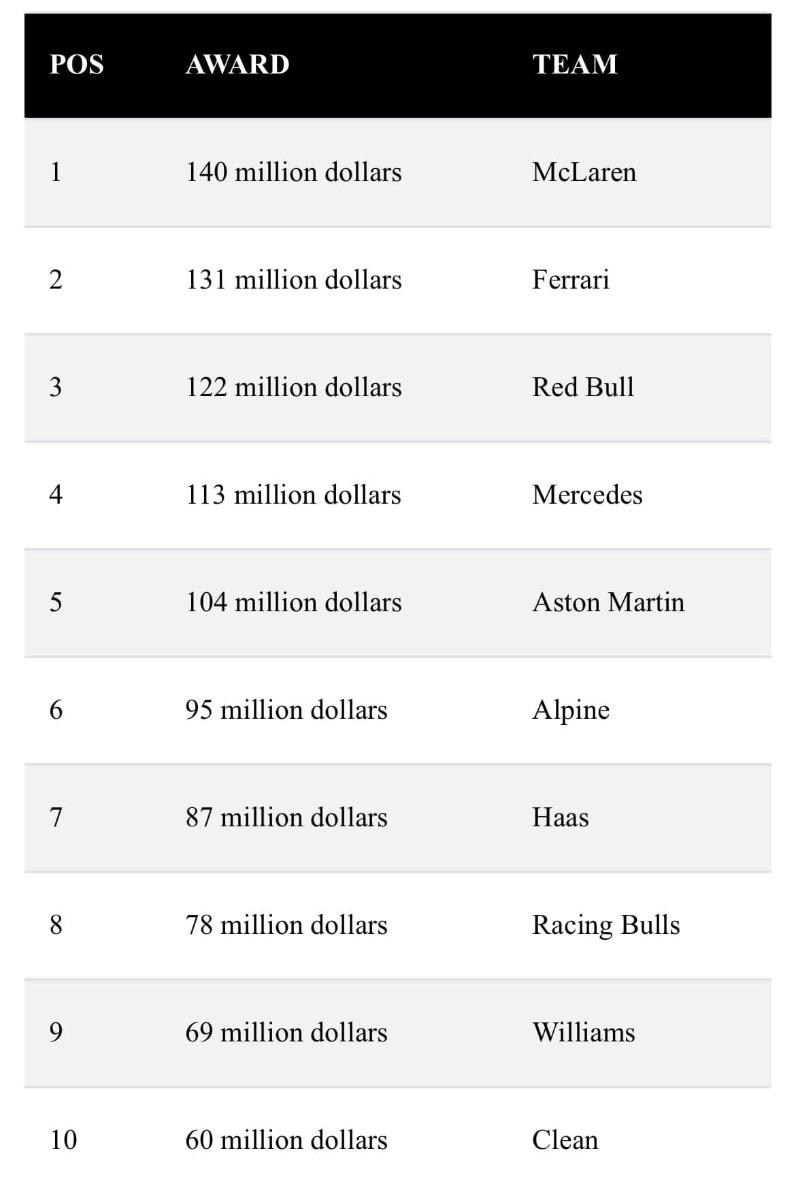Click the Mercedes team name

pyautogui.click(x=587, y=495)
